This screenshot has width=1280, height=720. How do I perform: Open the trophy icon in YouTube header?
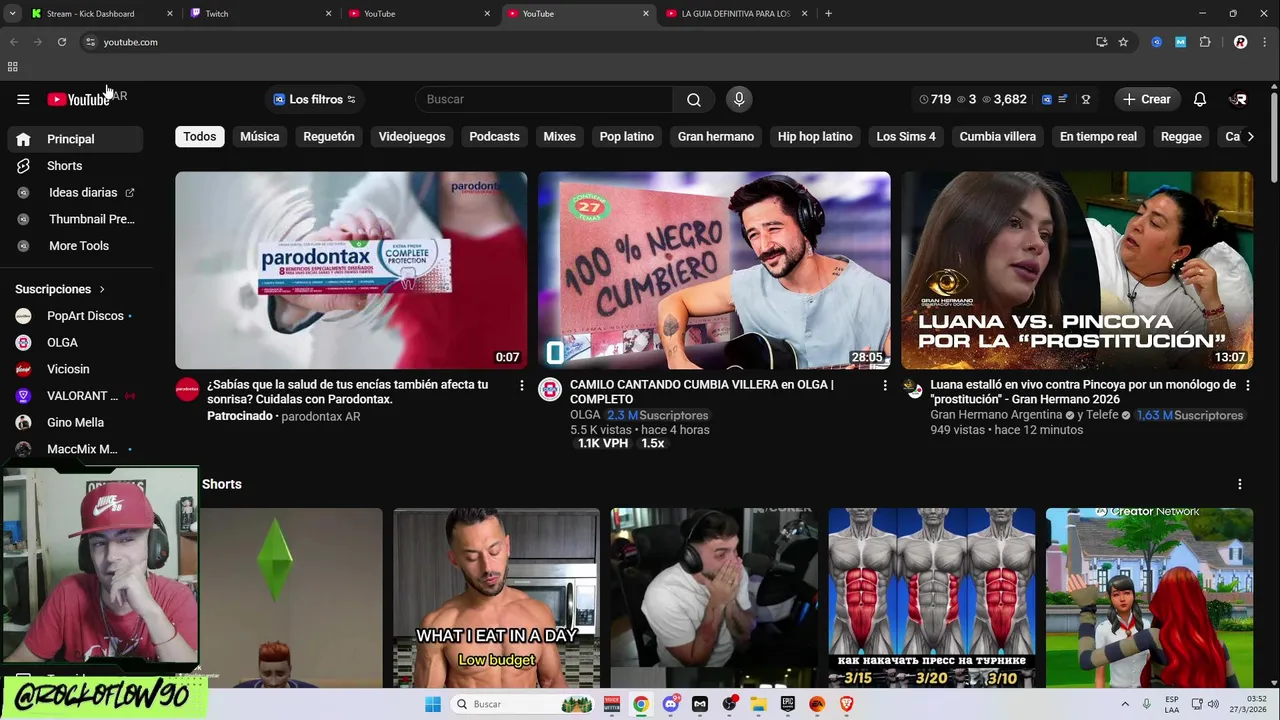pos(1086,99)
